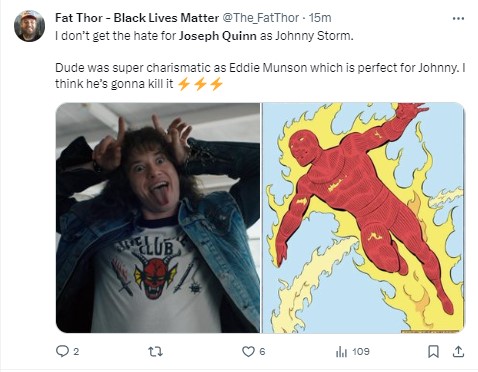This screenshot has width=478, height=372.
Task: Click the reply speech bubble icon
Action: point(62,351)
